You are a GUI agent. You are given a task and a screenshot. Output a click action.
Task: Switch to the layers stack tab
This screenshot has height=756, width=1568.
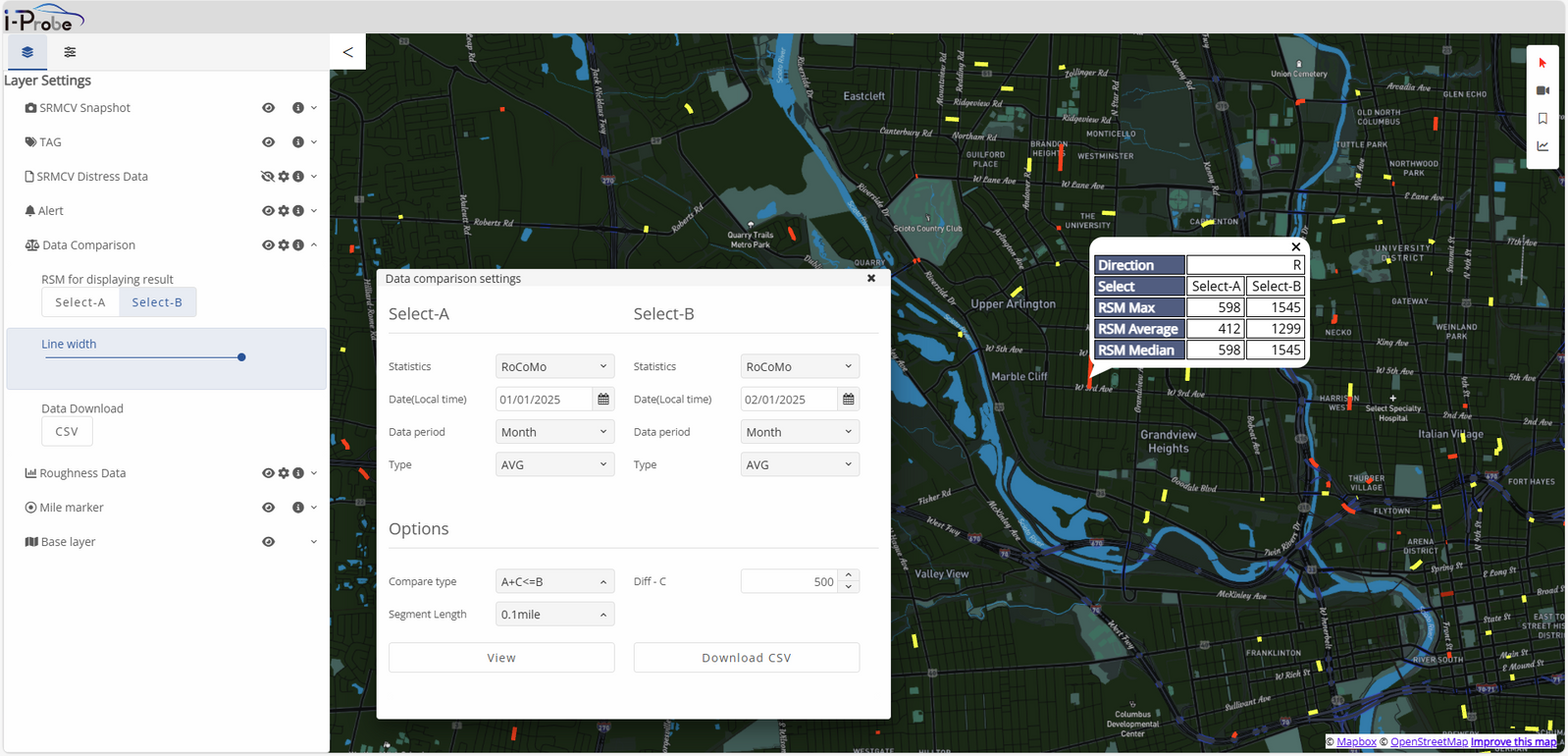tap(27, 52)
